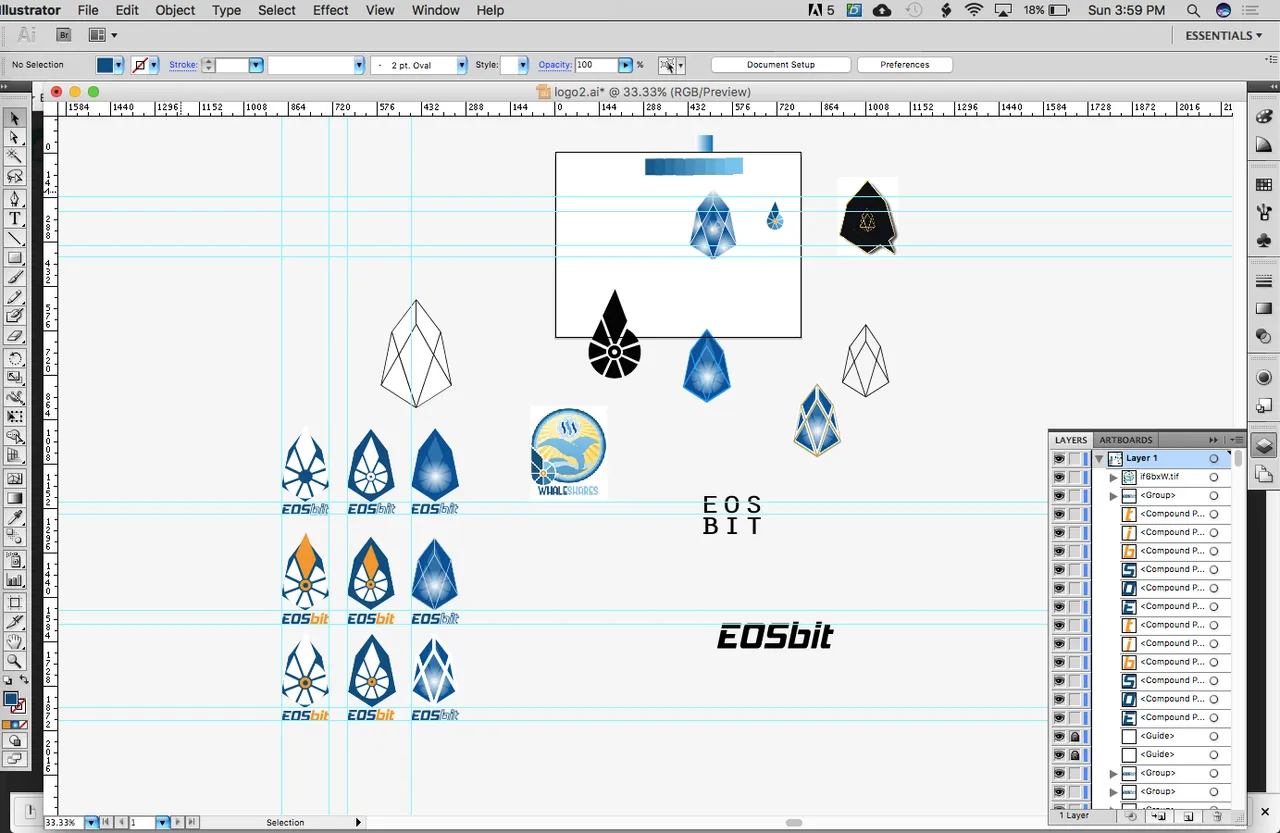The image size is (1280, 833).
Task: Select the Gradient tool
Action: point(15,497)
